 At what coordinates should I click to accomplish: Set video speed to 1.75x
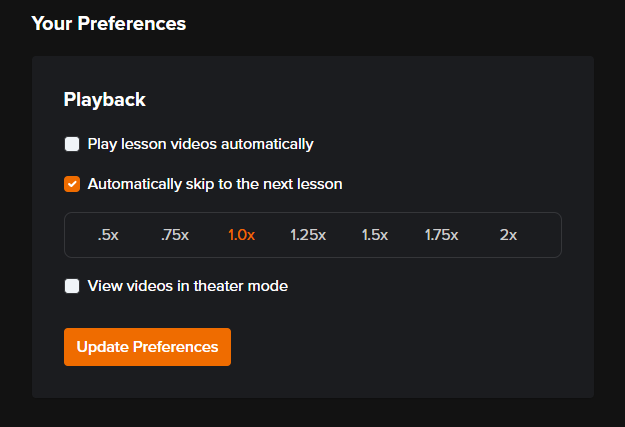[441, 235]
